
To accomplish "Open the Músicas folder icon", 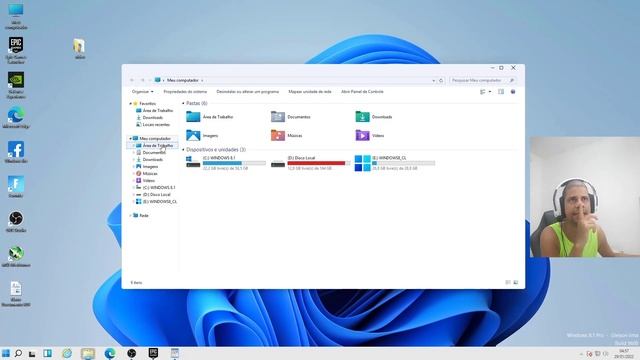I will click(278, 135).
